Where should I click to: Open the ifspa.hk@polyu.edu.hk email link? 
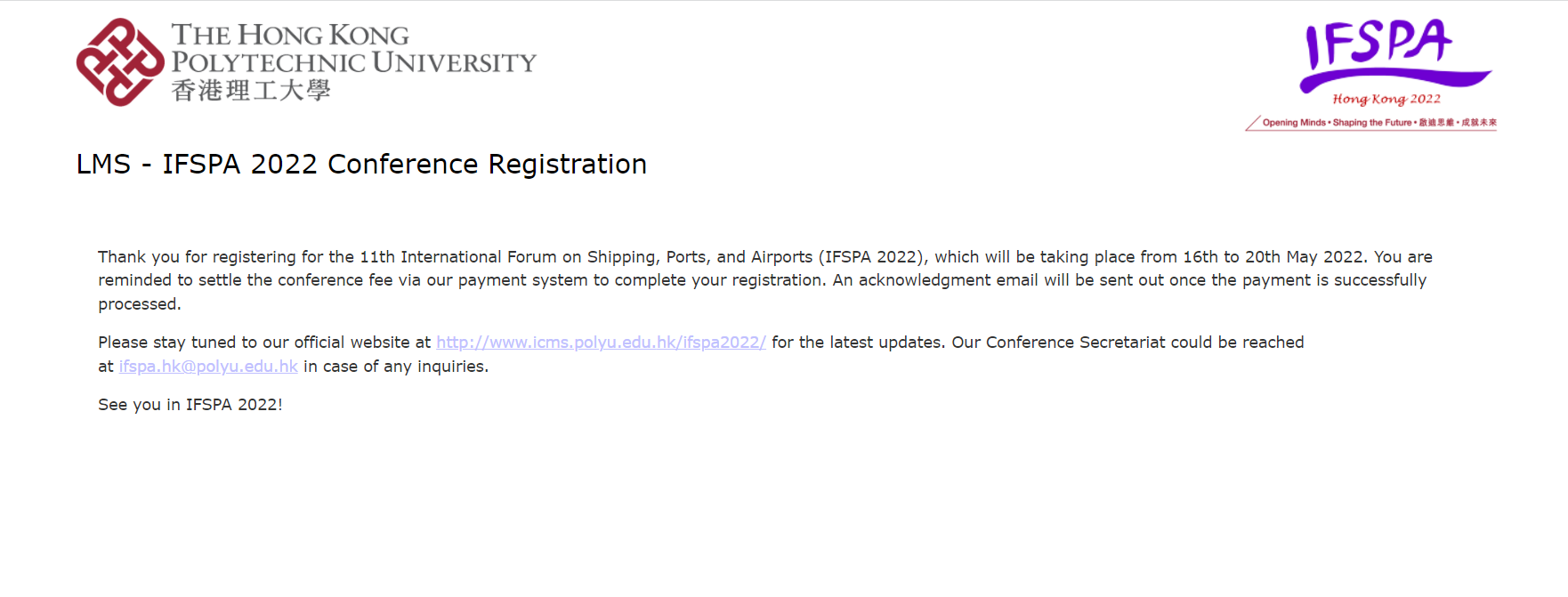coord(208,367)
